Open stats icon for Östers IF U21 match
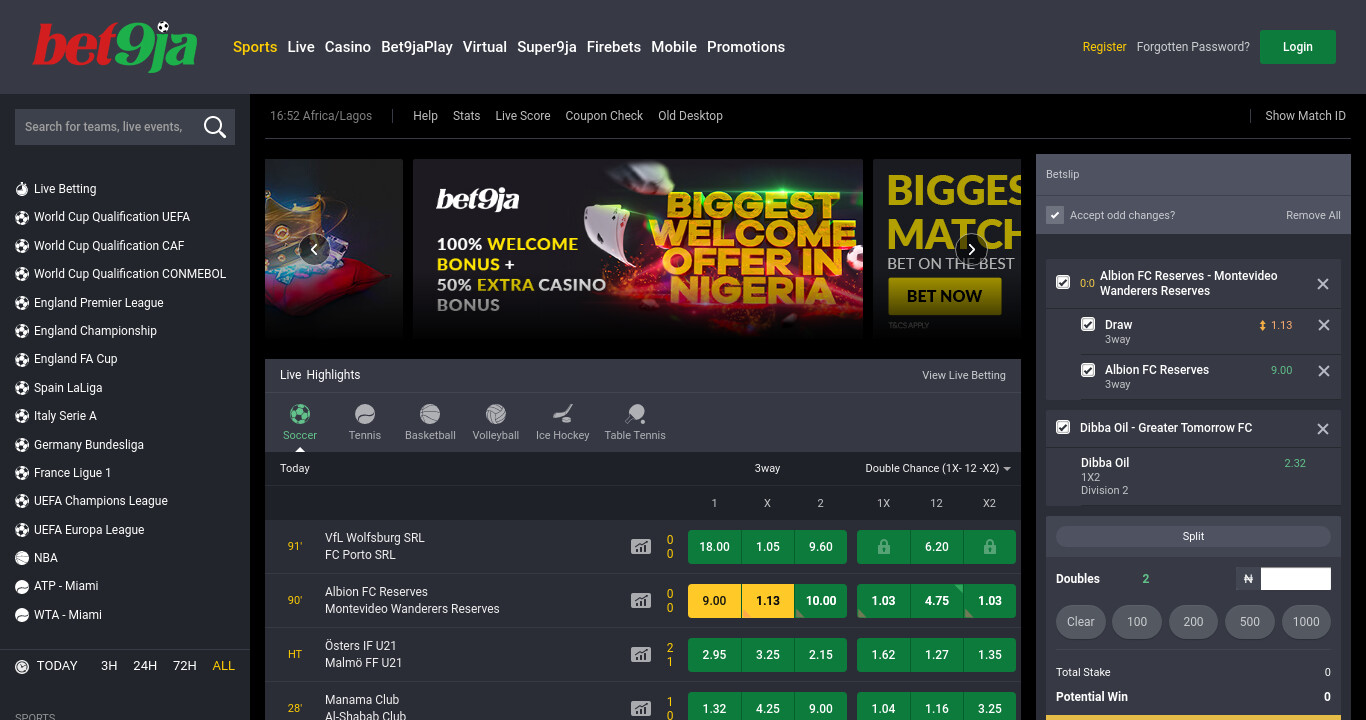Image resolution: width=1366 pixels, height=720 pixels. click(x=641, y=655)
